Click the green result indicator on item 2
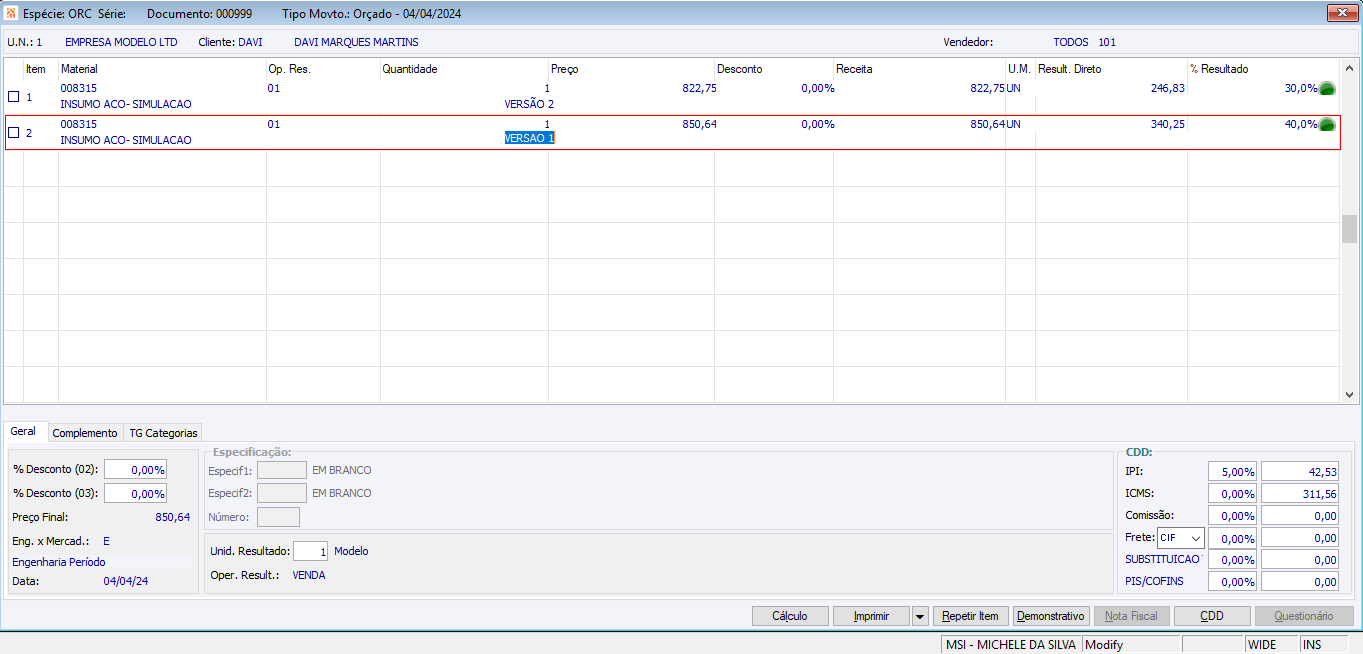Viewport: 1363px width, 654px height. coord(1327,125)
